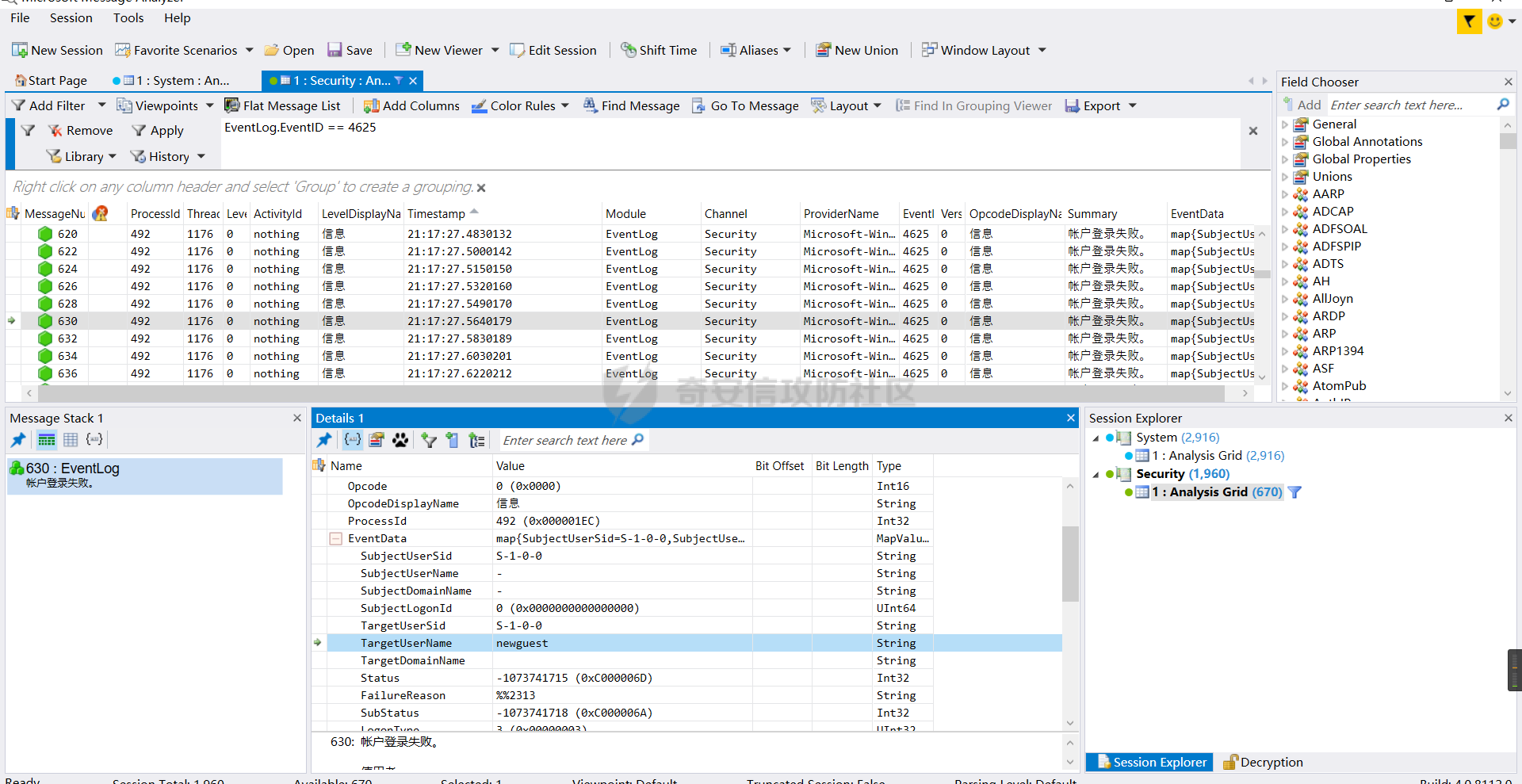Sort by the Timestamp column header
The width and height of the screenshot is (1522, 784).
click(503, 213)
